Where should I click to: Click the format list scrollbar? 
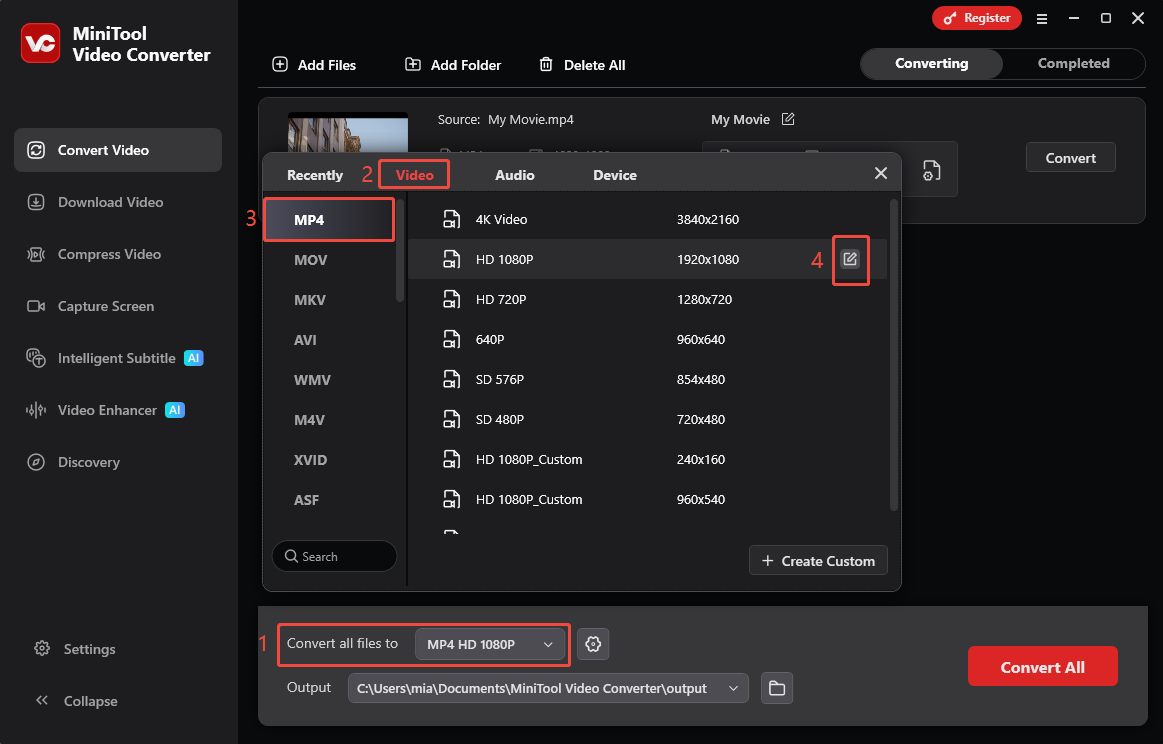coord(400,250)
